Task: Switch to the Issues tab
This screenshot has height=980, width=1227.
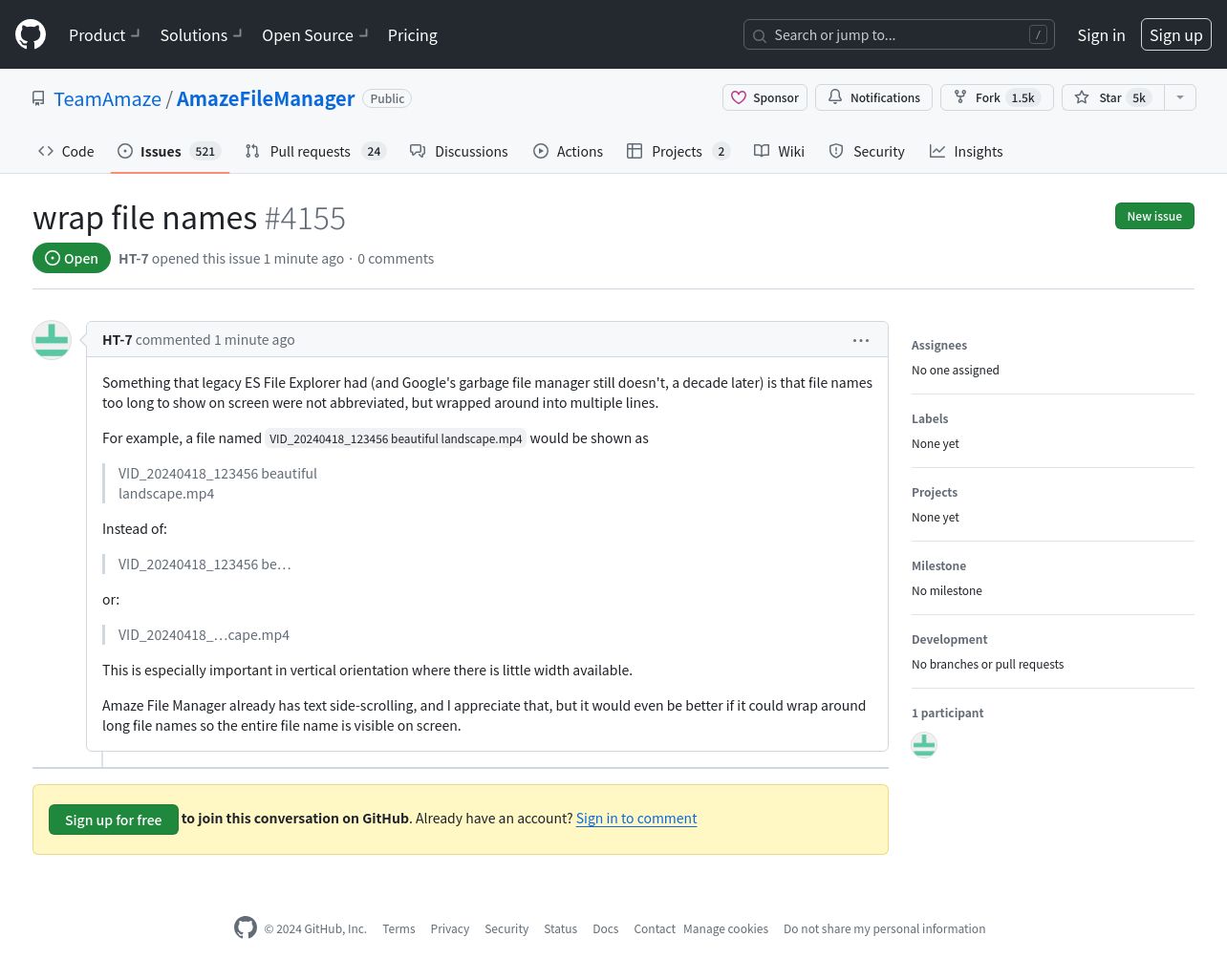Action: [169, 151]
